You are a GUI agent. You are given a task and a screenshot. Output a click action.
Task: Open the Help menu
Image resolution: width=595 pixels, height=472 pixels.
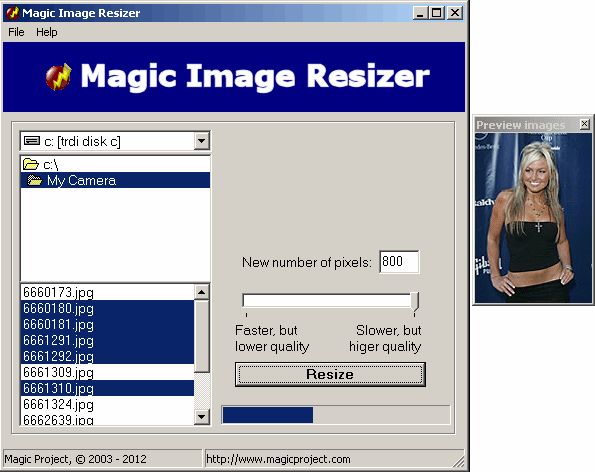[47, 32]
